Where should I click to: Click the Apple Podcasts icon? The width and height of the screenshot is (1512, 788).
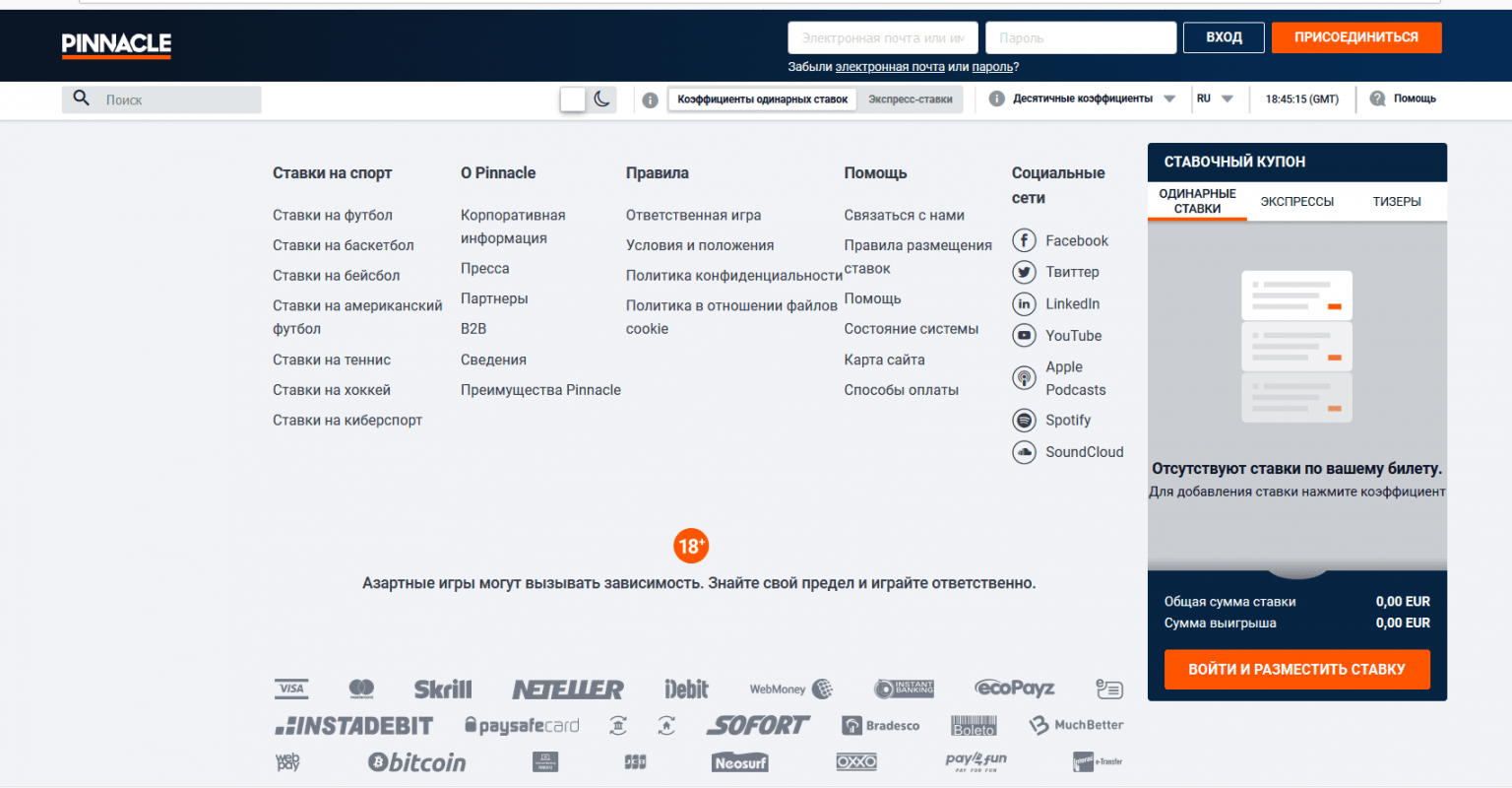1024,377
